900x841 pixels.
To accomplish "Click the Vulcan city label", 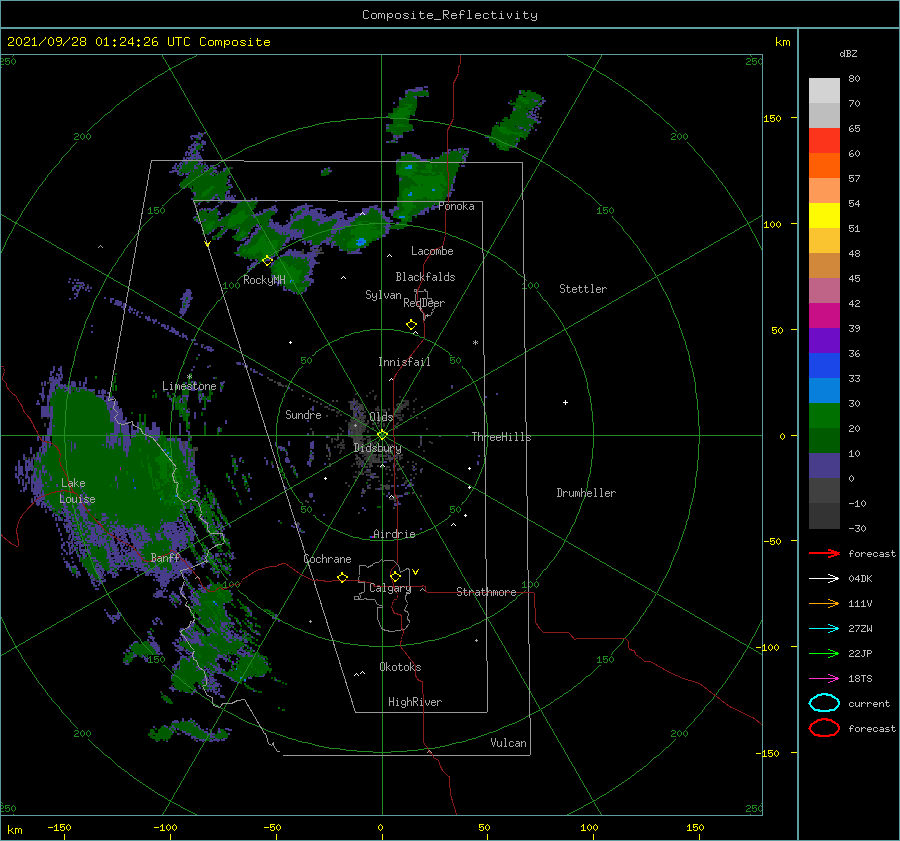I will pyautogui.click(x=509, y=743).
